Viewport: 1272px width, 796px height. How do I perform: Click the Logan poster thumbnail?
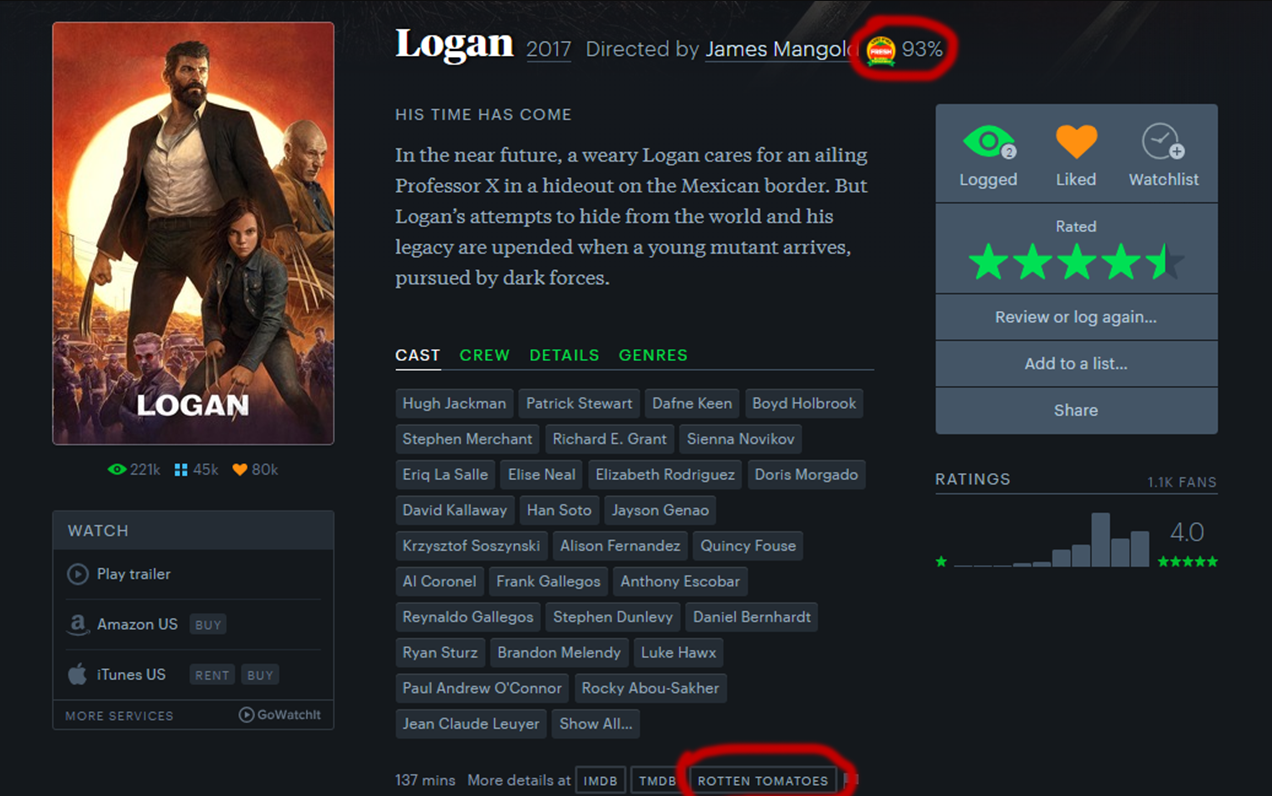(x=193, y=233)
